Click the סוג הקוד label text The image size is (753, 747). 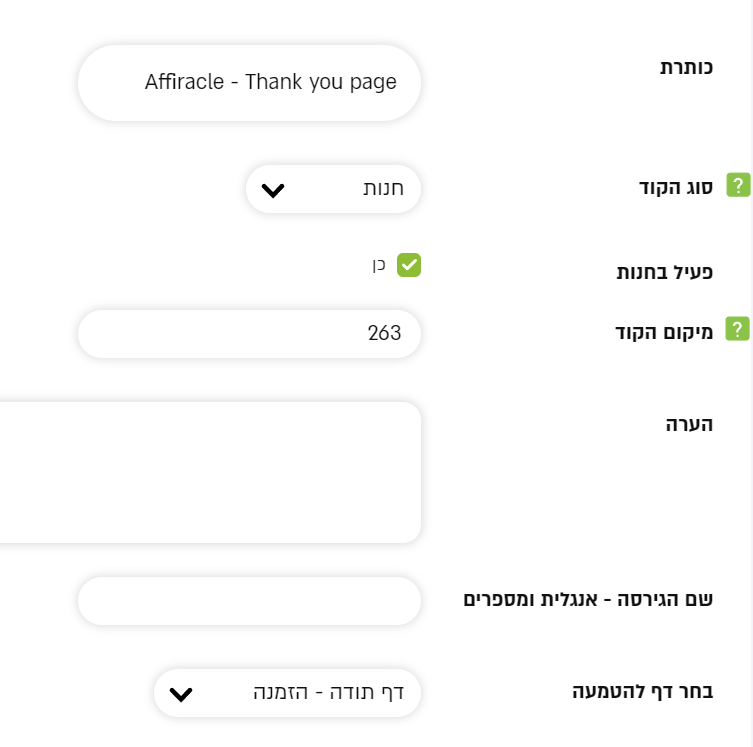point(676,187)
